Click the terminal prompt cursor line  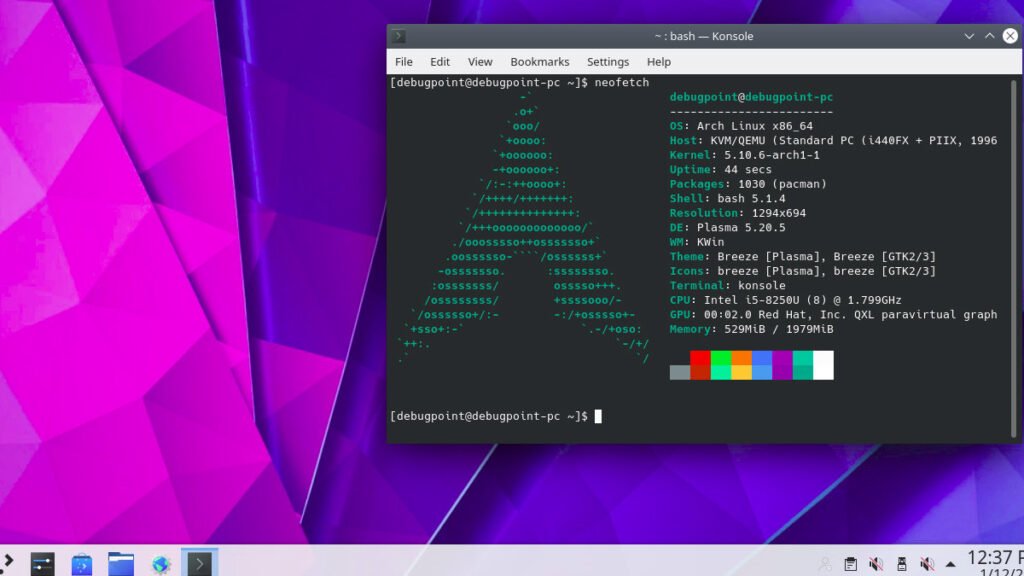[x=598, y=416]
